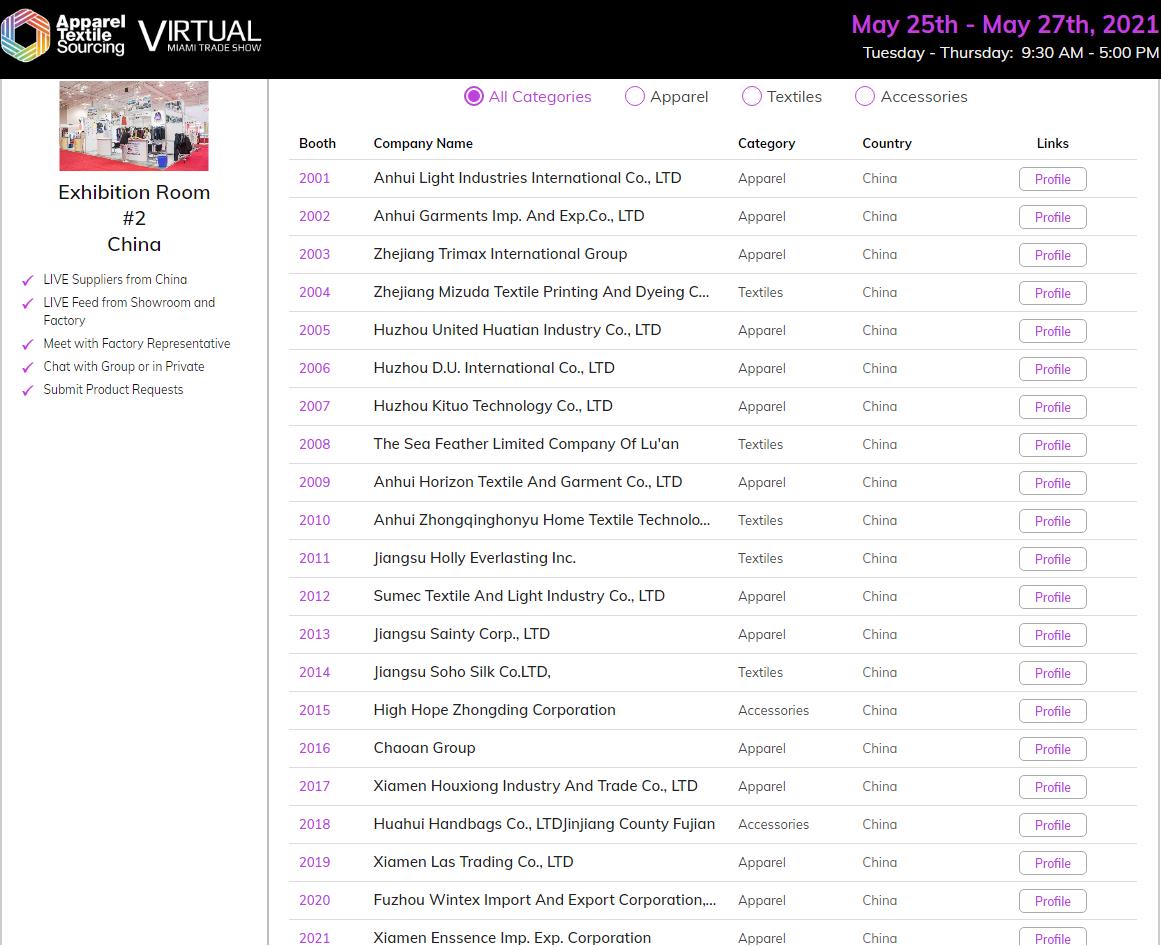Open Profile for Huahui Handbags Co.
Screen dimensions: 1161x947
[1052, 825]
